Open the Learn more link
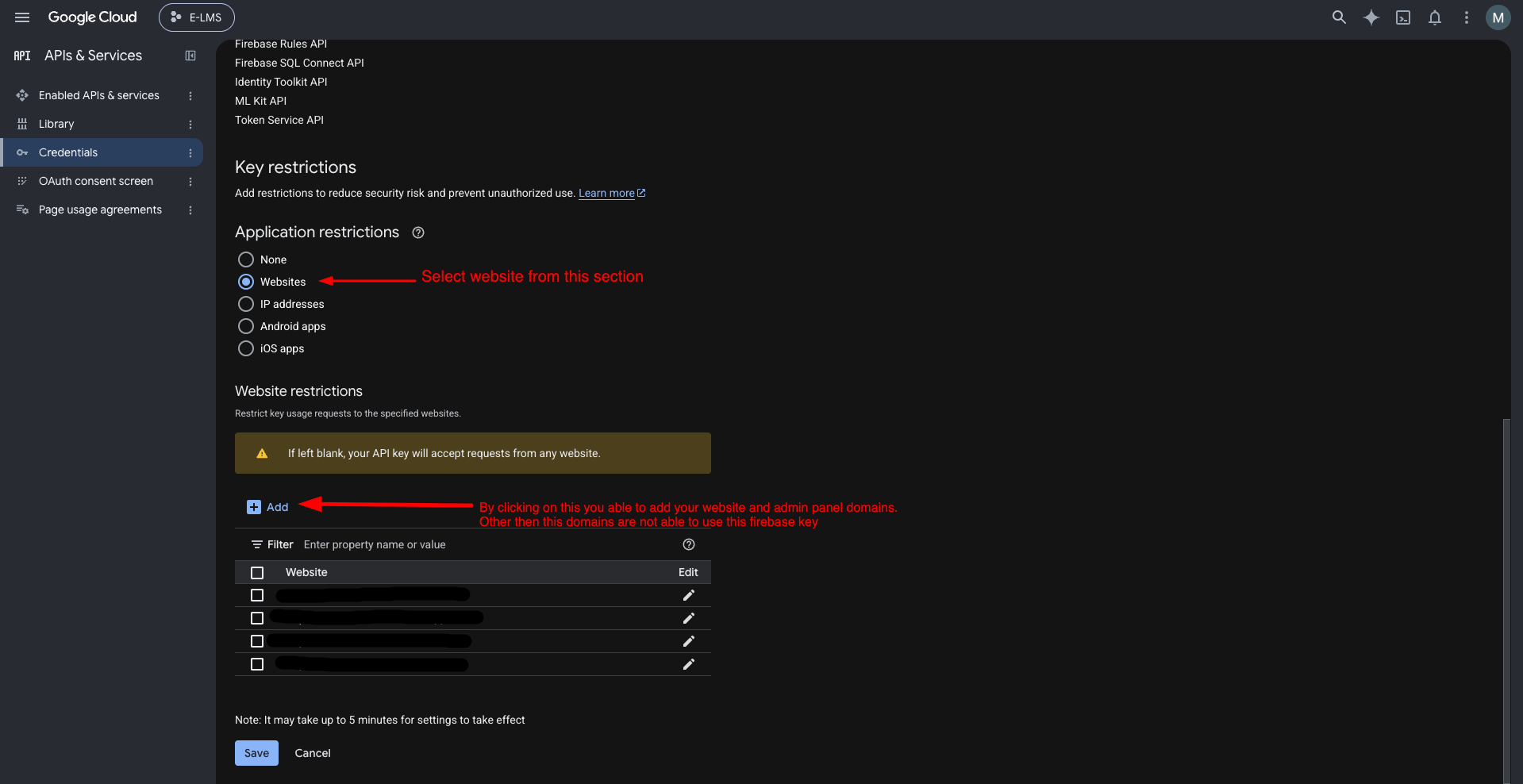1523x784 pixels. pos(612,193)
